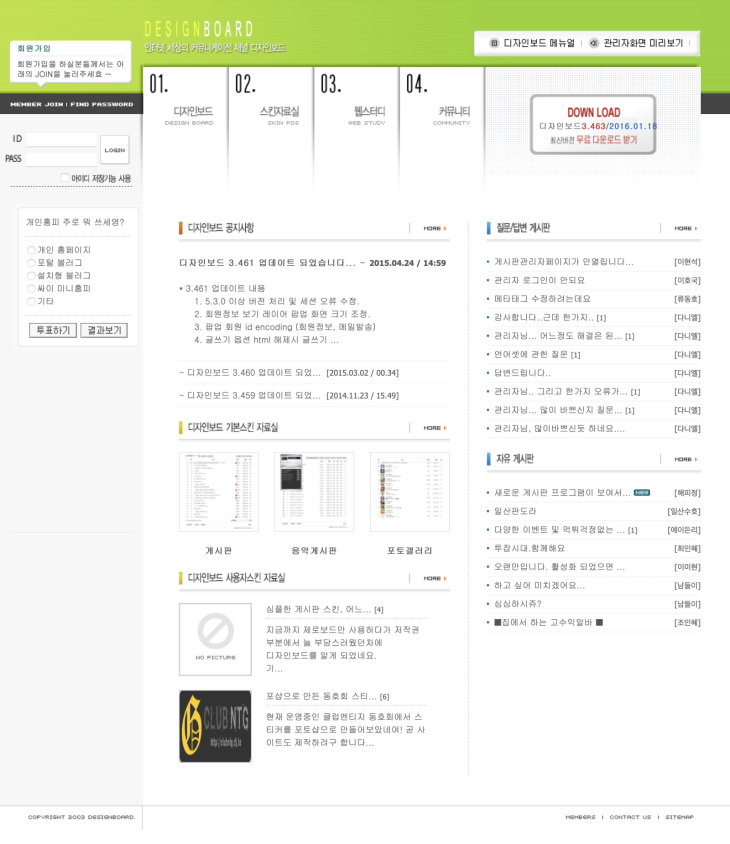730x844 pixels.
Task: Open post 새로운 게시판 프로그램이 보여서
Action: (562, 493)
